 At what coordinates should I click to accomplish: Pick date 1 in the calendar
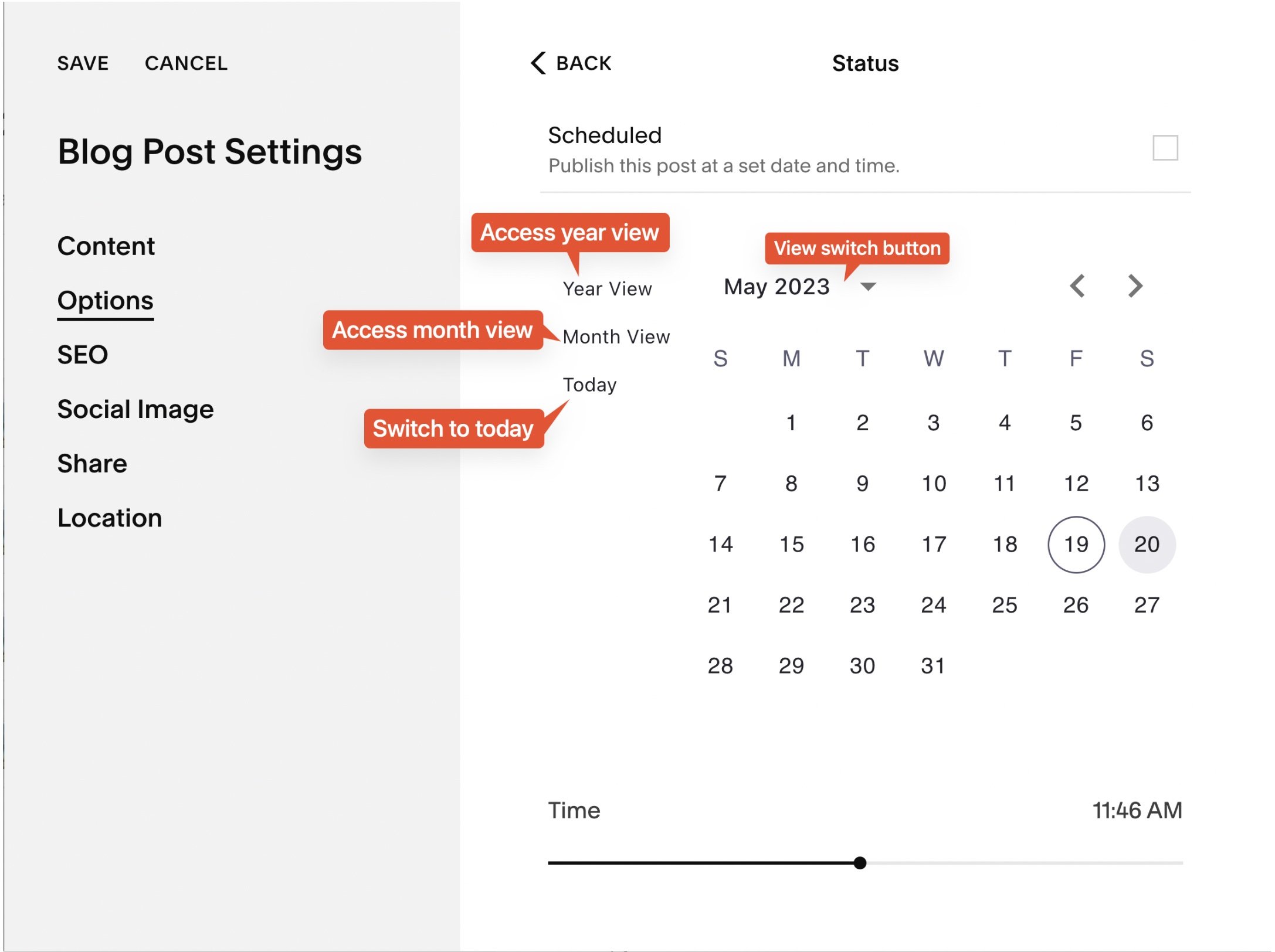coord(791,423)
